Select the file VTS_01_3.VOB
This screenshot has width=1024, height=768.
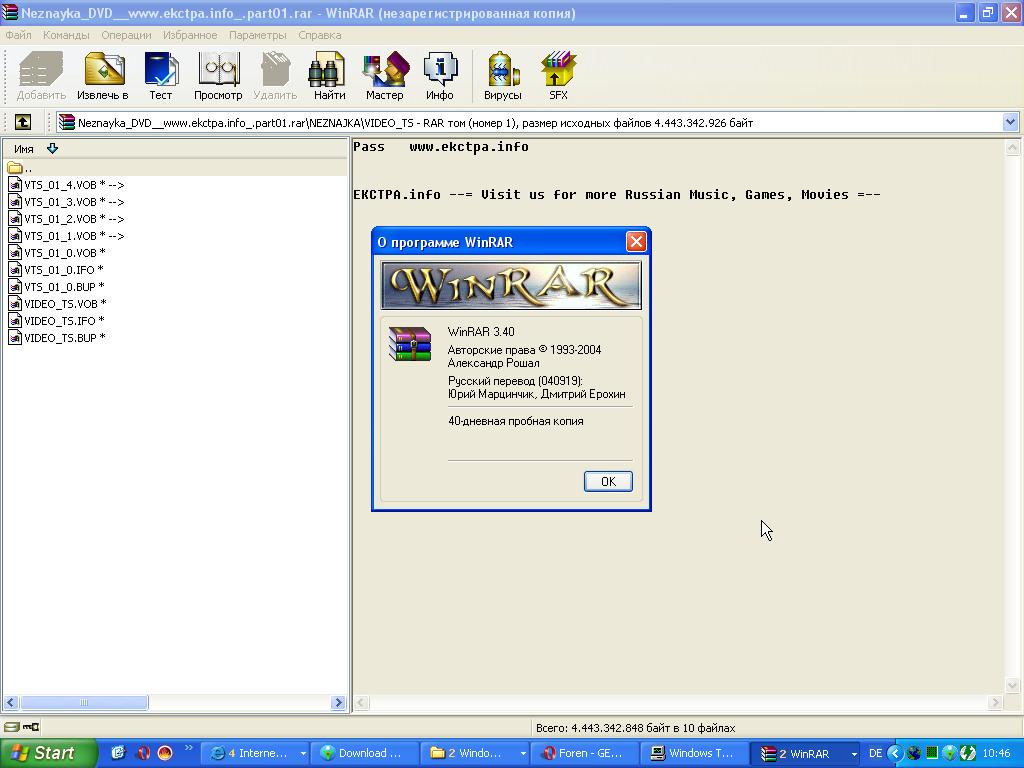pos(66,202)
